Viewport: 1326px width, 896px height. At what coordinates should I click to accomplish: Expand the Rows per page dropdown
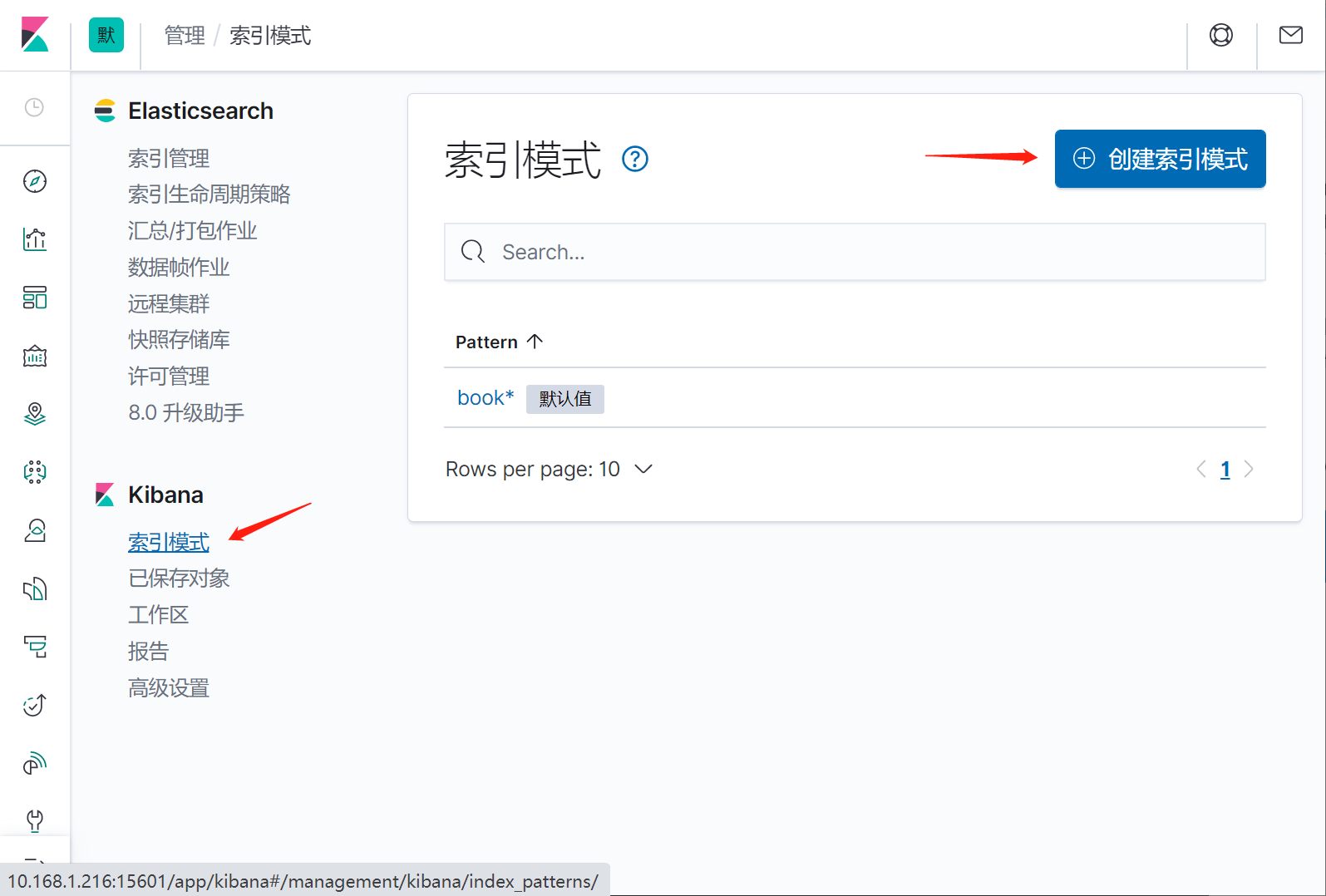coord(549,470)
